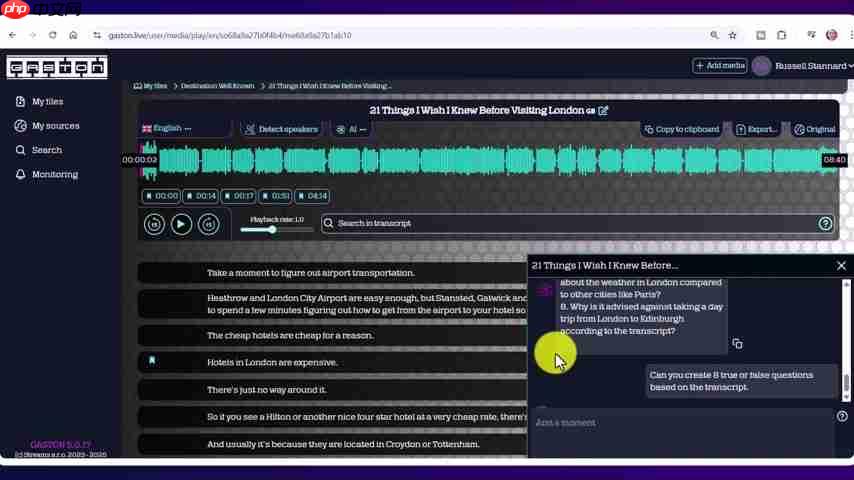
Task: Click the site info icon in address bar
Action: [x=97, y=35]
